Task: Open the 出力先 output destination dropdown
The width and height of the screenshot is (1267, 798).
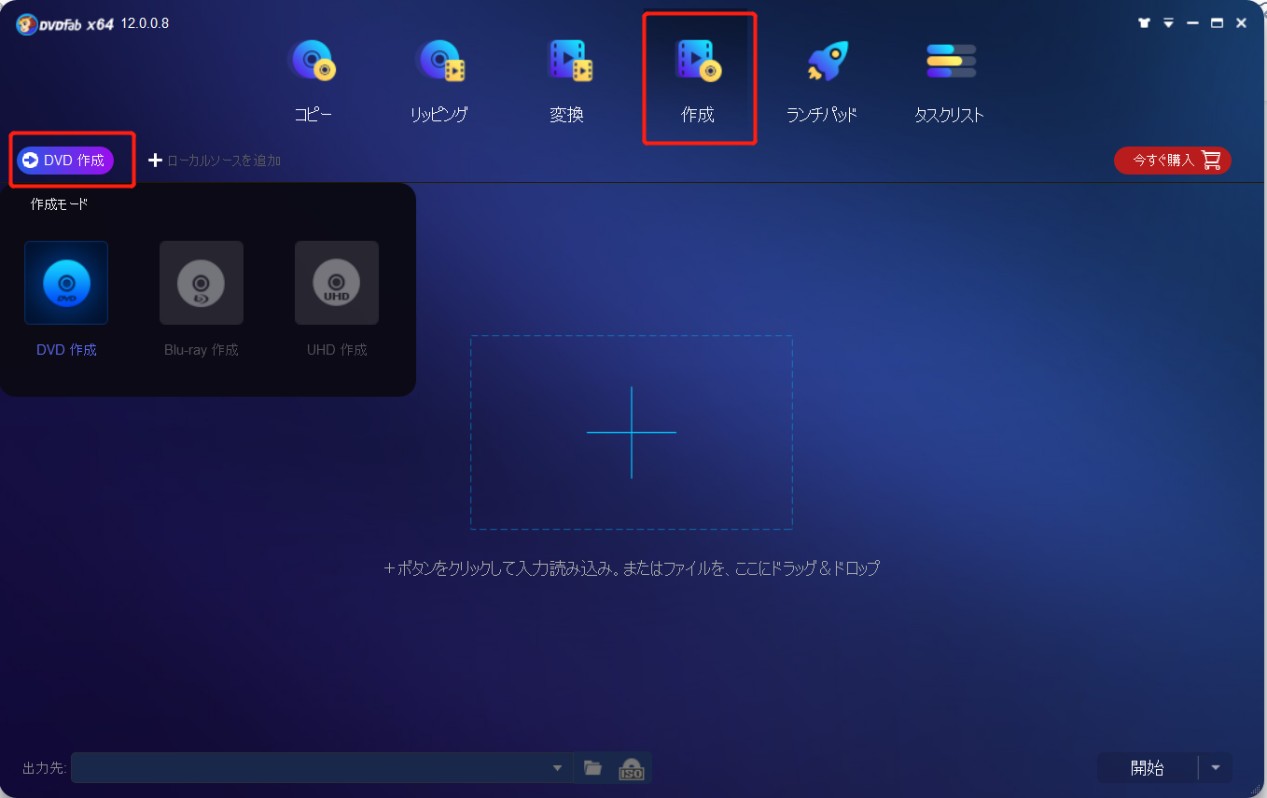Action: tap(557, 768)
